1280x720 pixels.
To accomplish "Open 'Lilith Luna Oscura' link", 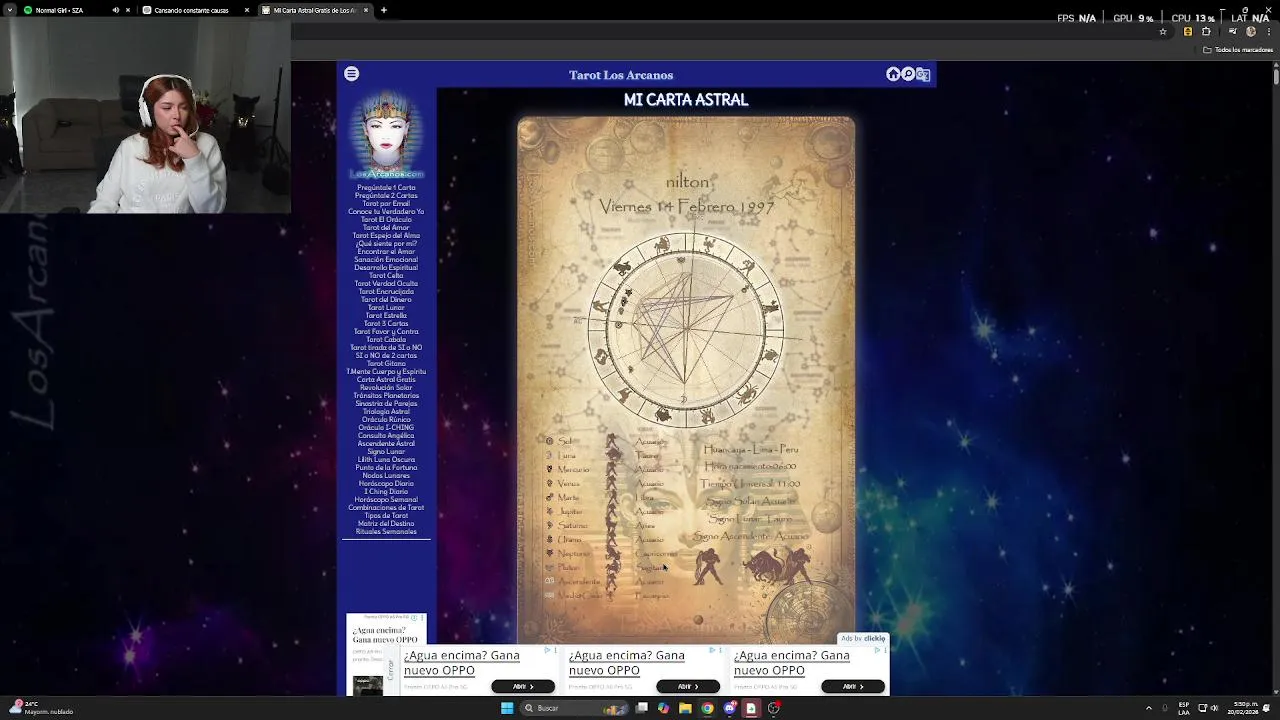I will pyautogui.click(x=386, y=460).
